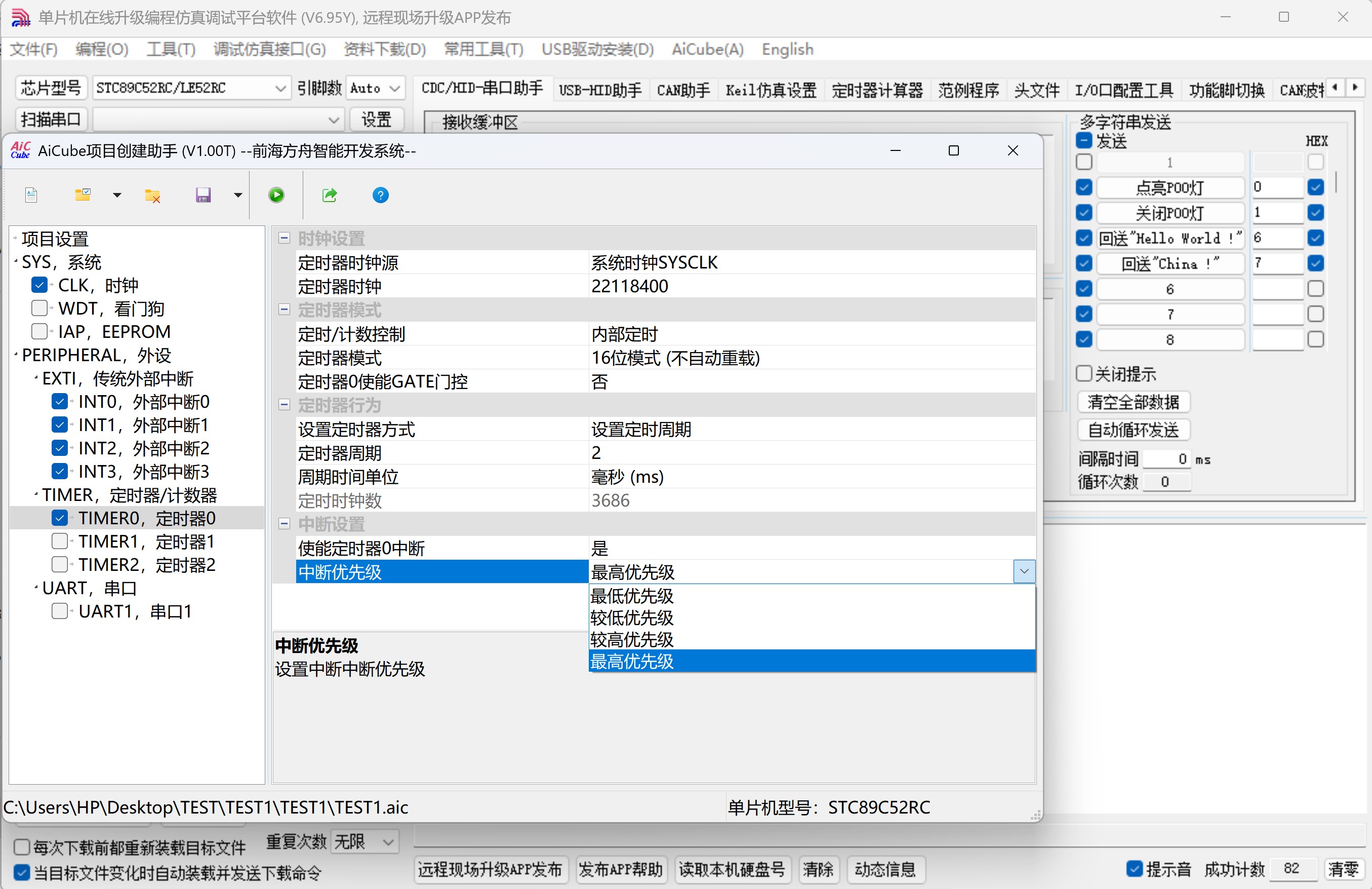Enable TIMER2 定时器2 checkbox
This screenshot has height=889, width=1372.
click(59, 564)
